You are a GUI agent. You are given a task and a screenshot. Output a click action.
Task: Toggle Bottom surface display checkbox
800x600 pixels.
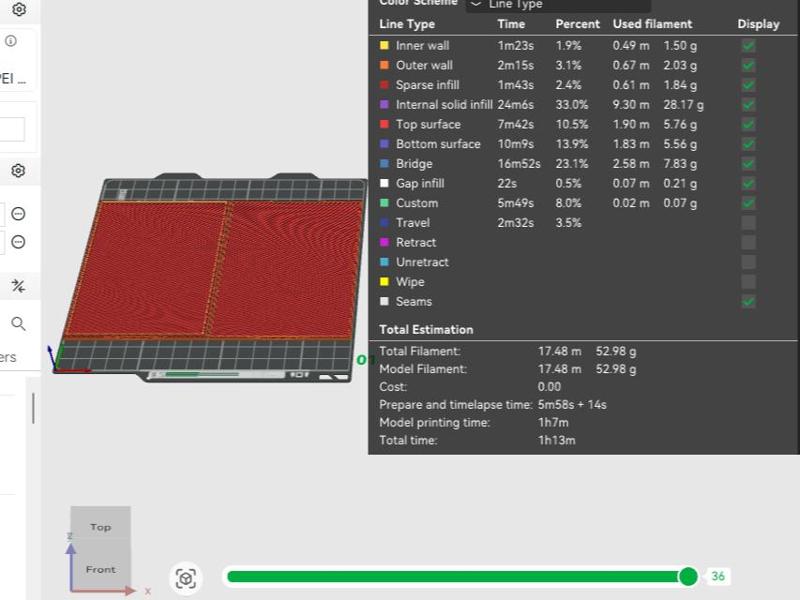point(748,144)
